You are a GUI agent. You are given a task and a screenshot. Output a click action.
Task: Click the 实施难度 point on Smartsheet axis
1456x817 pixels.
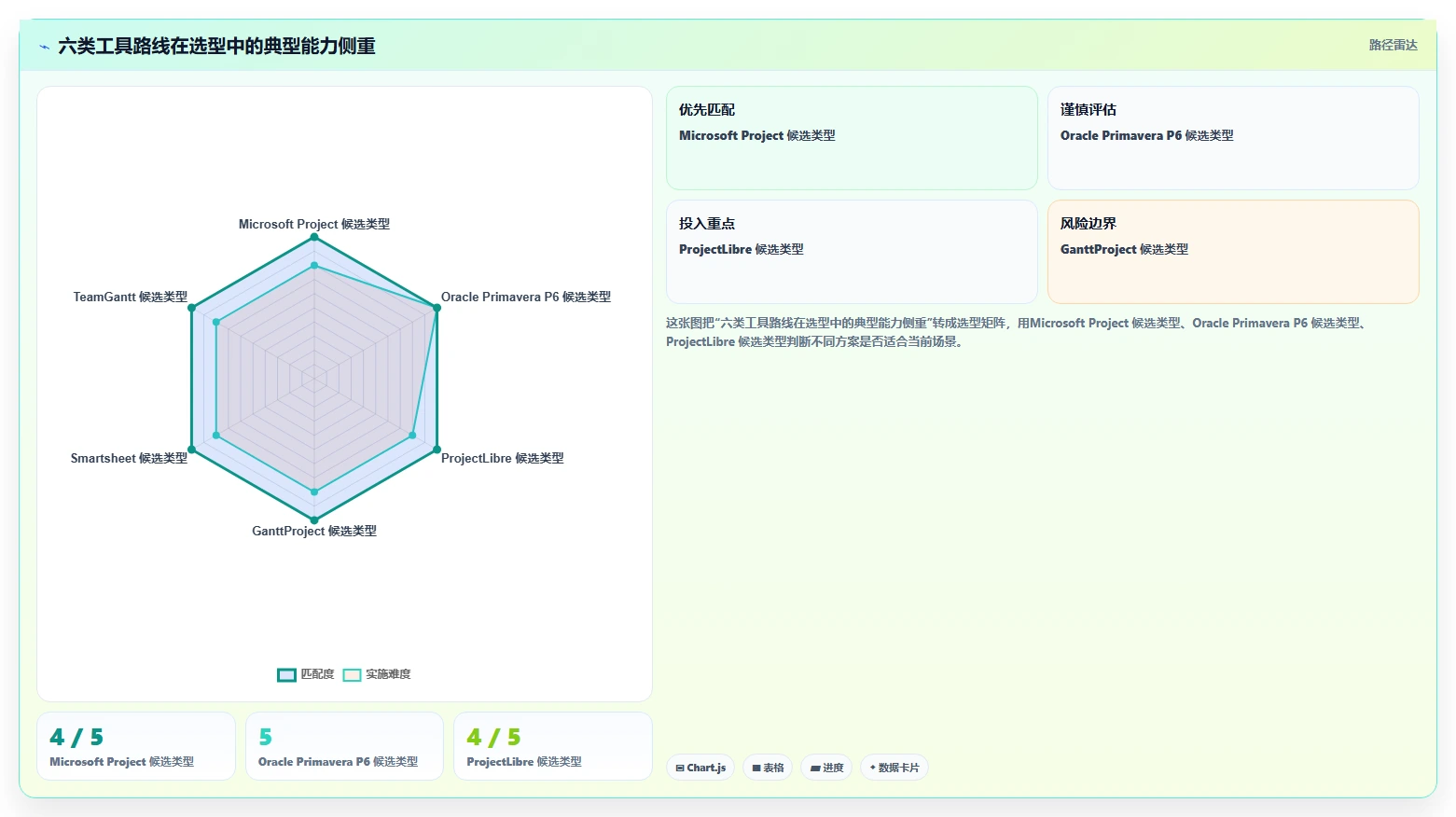coord(216,436)
